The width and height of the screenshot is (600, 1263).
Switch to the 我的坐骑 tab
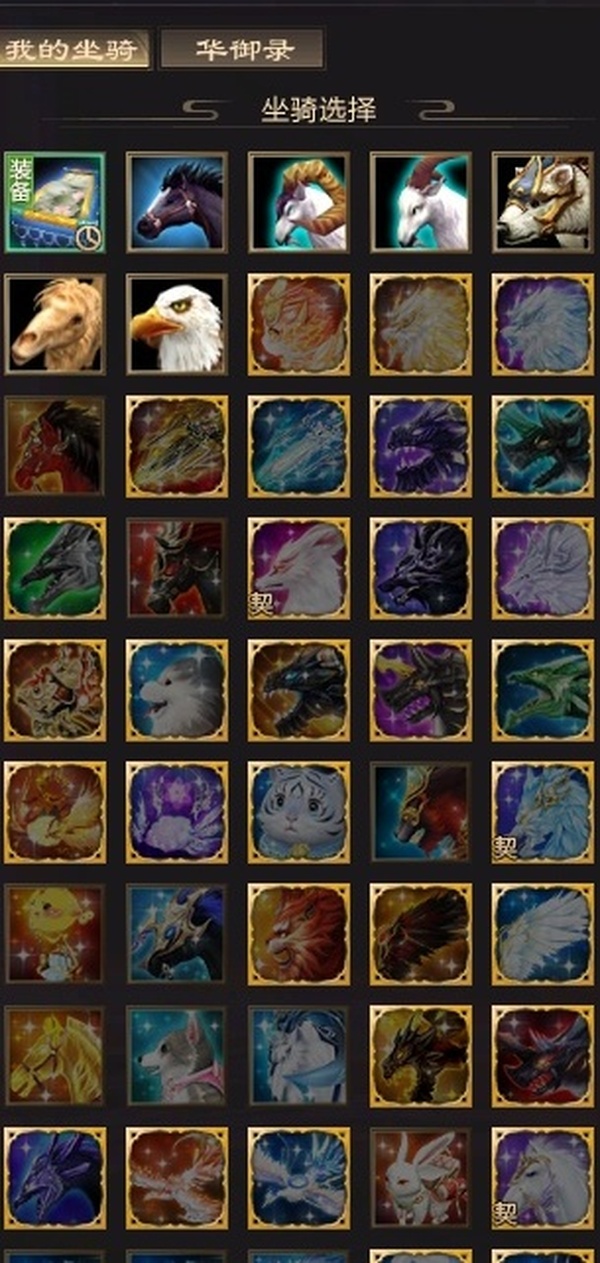pyautogui.click(x=75, y=49)
